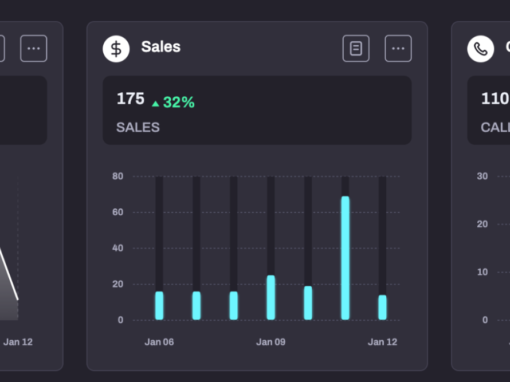Viewport: 510px width, 382px height.
Task: Click the phone icon on Calls card
Action: point(481,49)
